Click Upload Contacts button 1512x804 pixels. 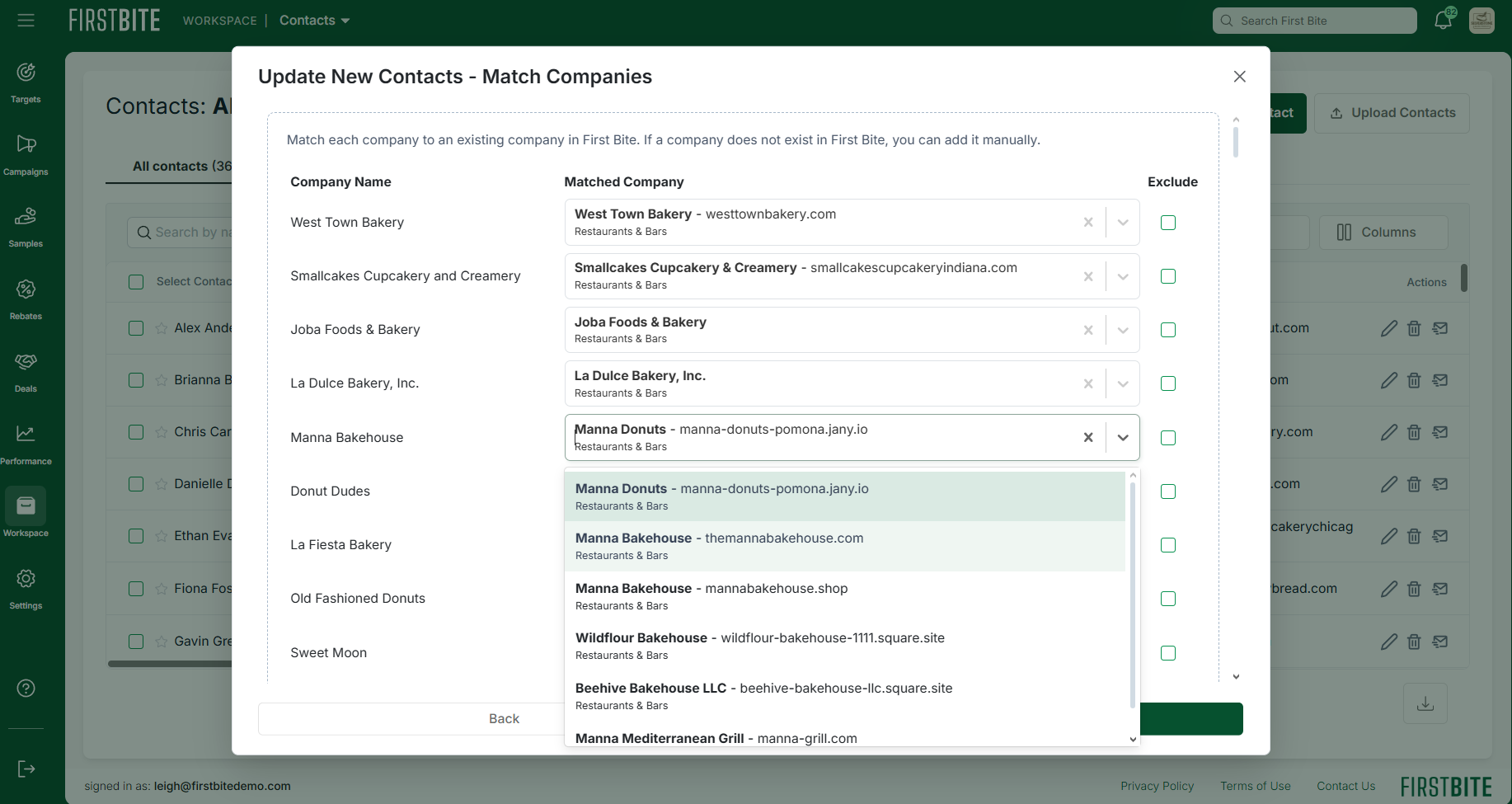pyautogui.click(x=1392, y=113)
